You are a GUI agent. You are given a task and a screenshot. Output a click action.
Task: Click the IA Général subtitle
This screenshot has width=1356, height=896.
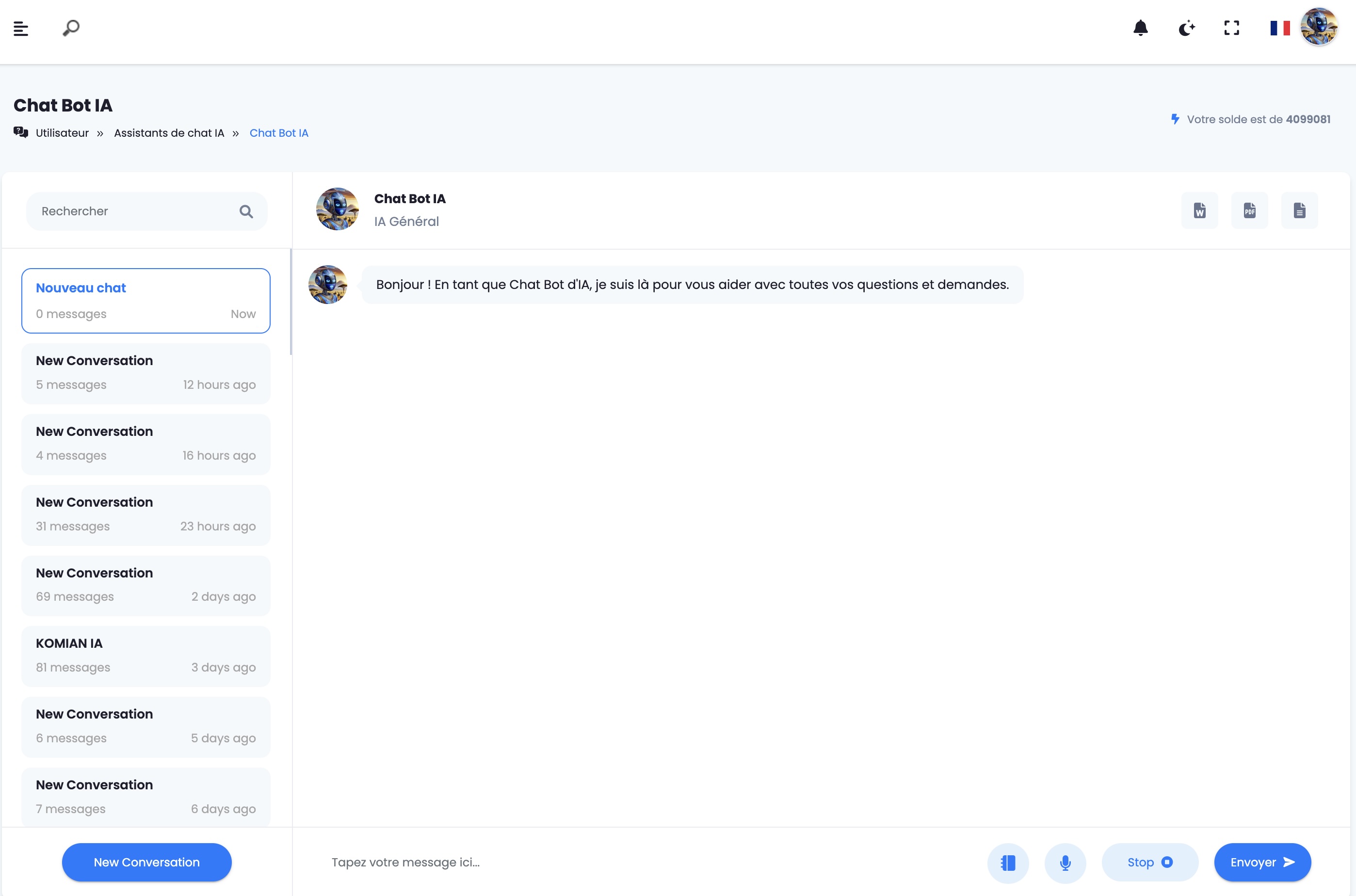coord(407,222)
